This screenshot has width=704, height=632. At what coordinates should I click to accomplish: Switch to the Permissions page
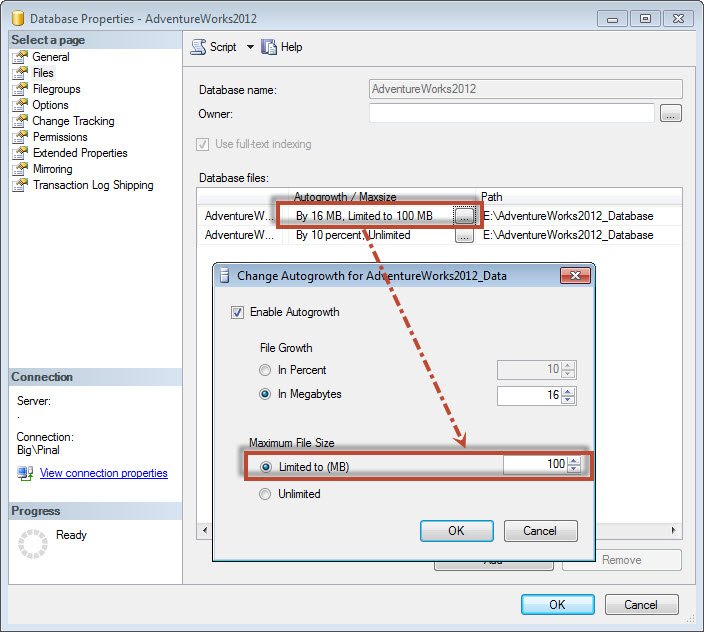(x=60, y=137)
